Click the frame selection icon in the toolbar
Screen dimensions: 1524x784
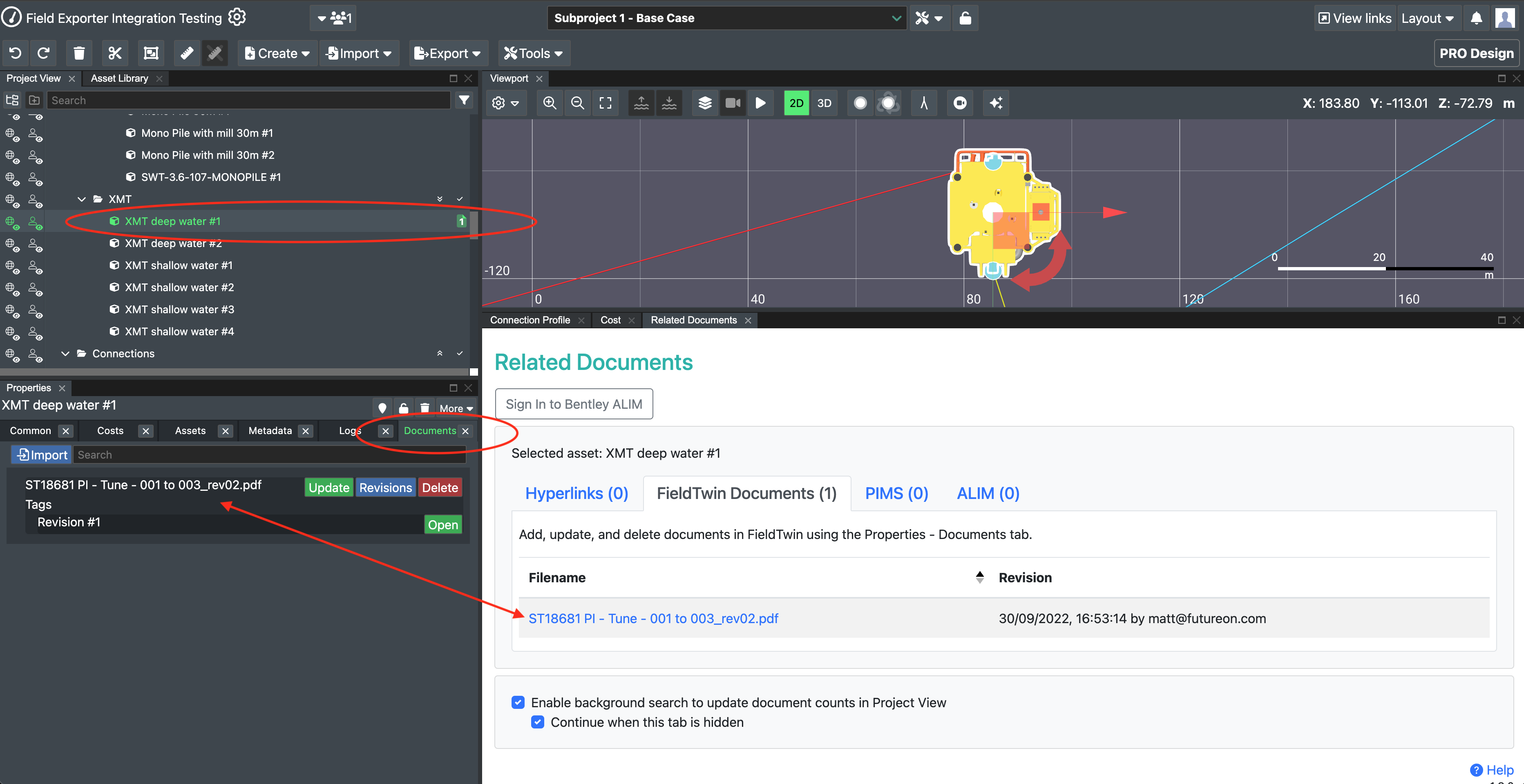point(151,53)
